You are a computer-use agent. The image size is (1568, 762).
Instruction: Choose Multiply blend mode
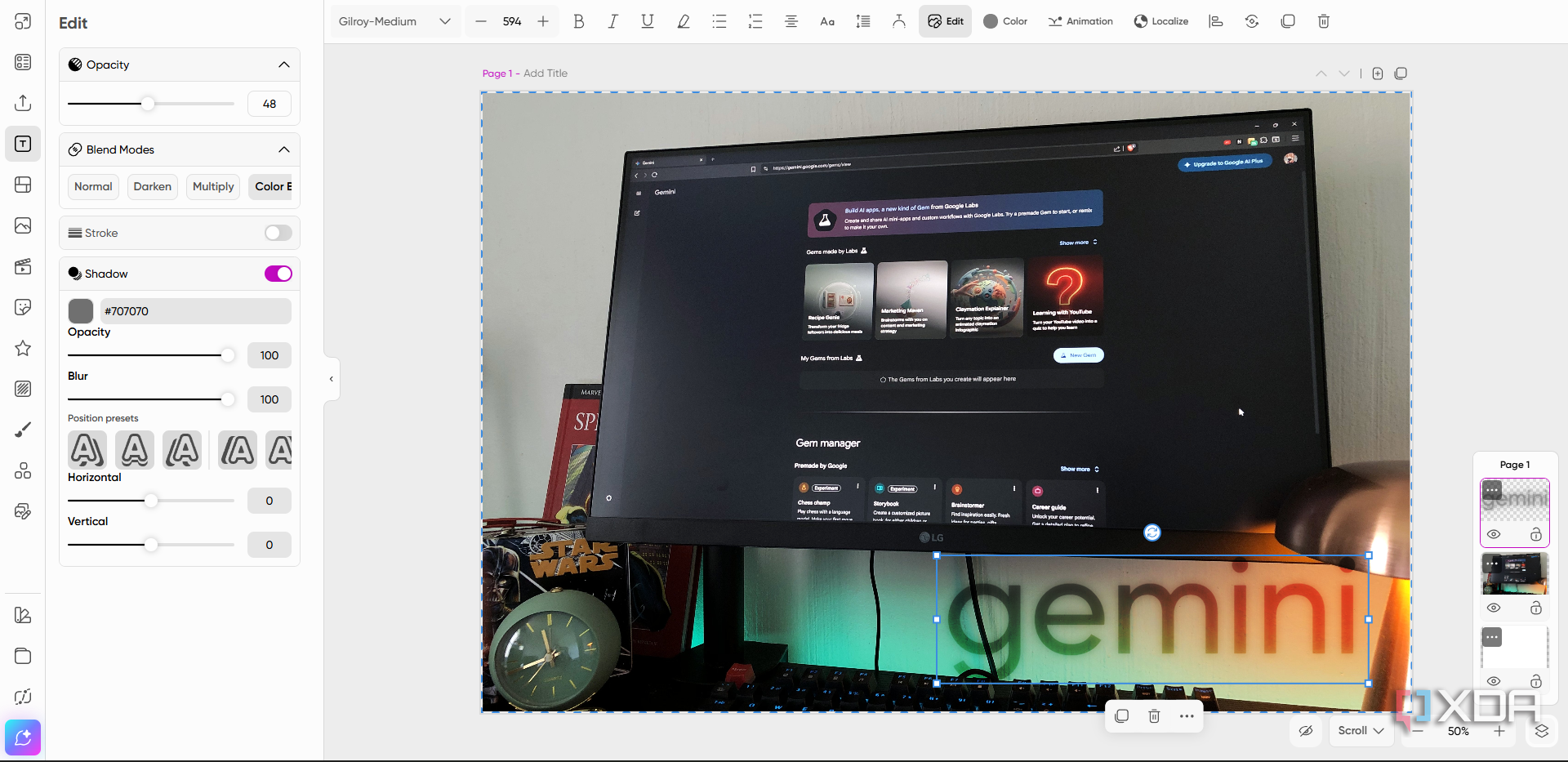click(x=213, y=186)
